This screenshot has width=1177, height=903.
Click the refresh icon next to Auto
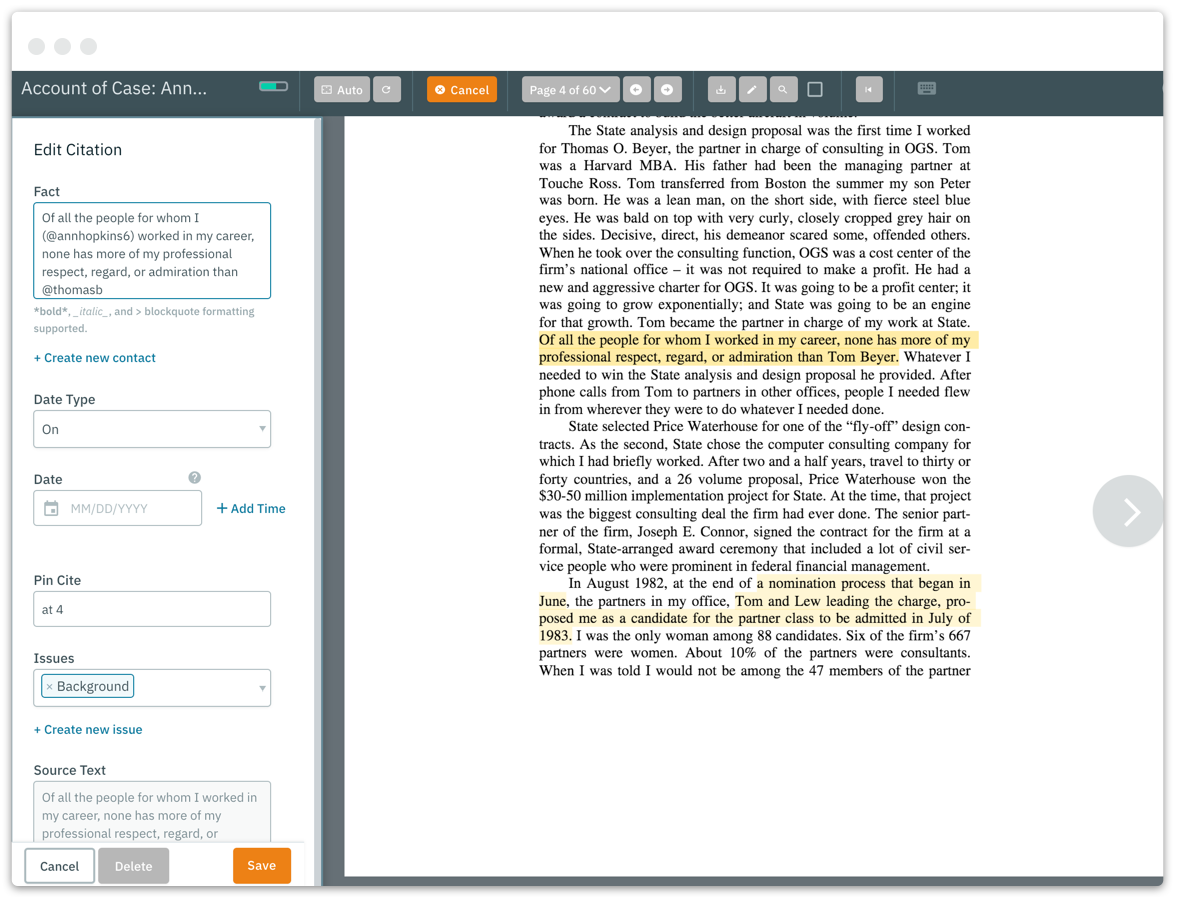tap(387, 89)
